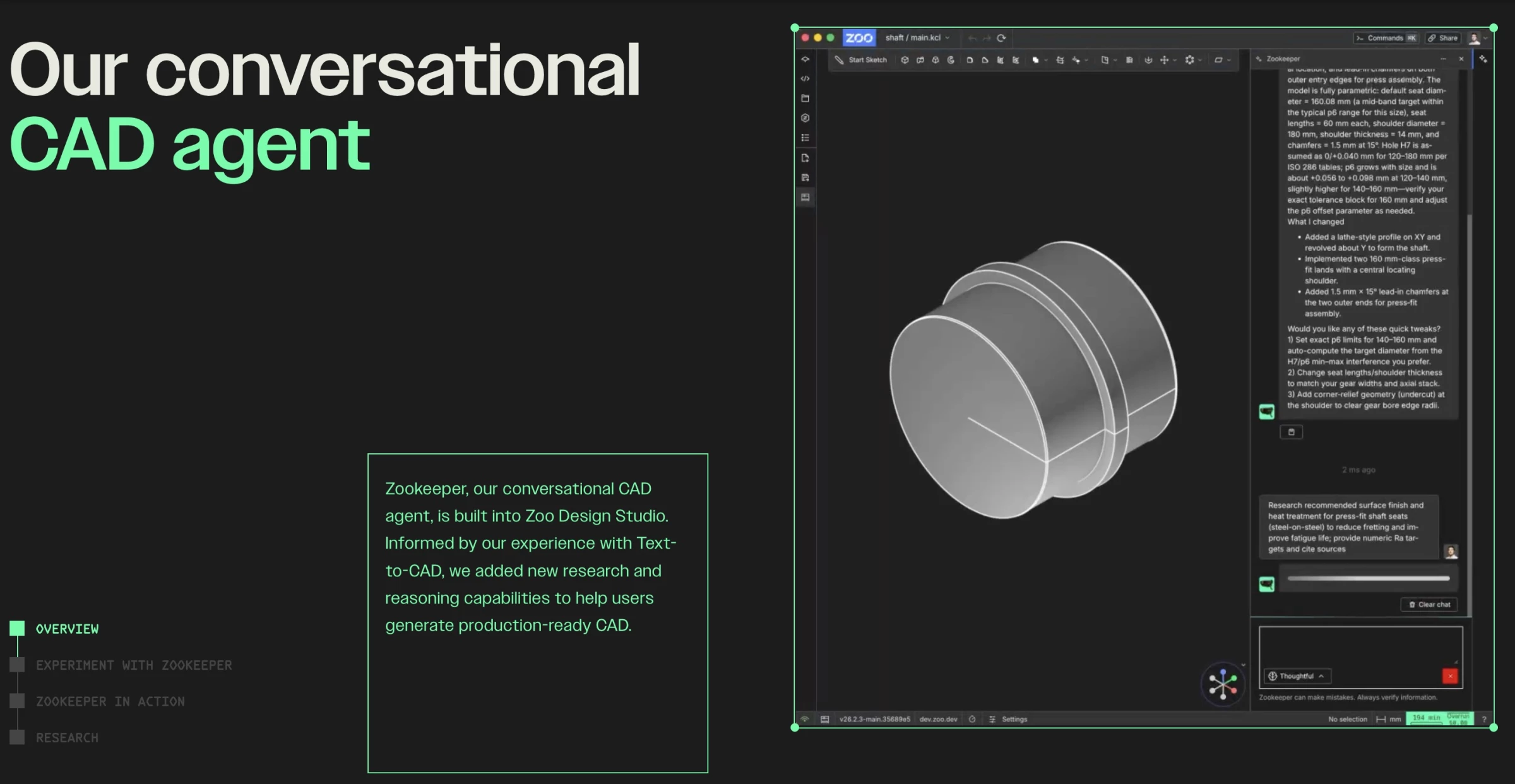
Task: Click the dev.zoo.dev environment label
Action: click(x=939, y=719)
